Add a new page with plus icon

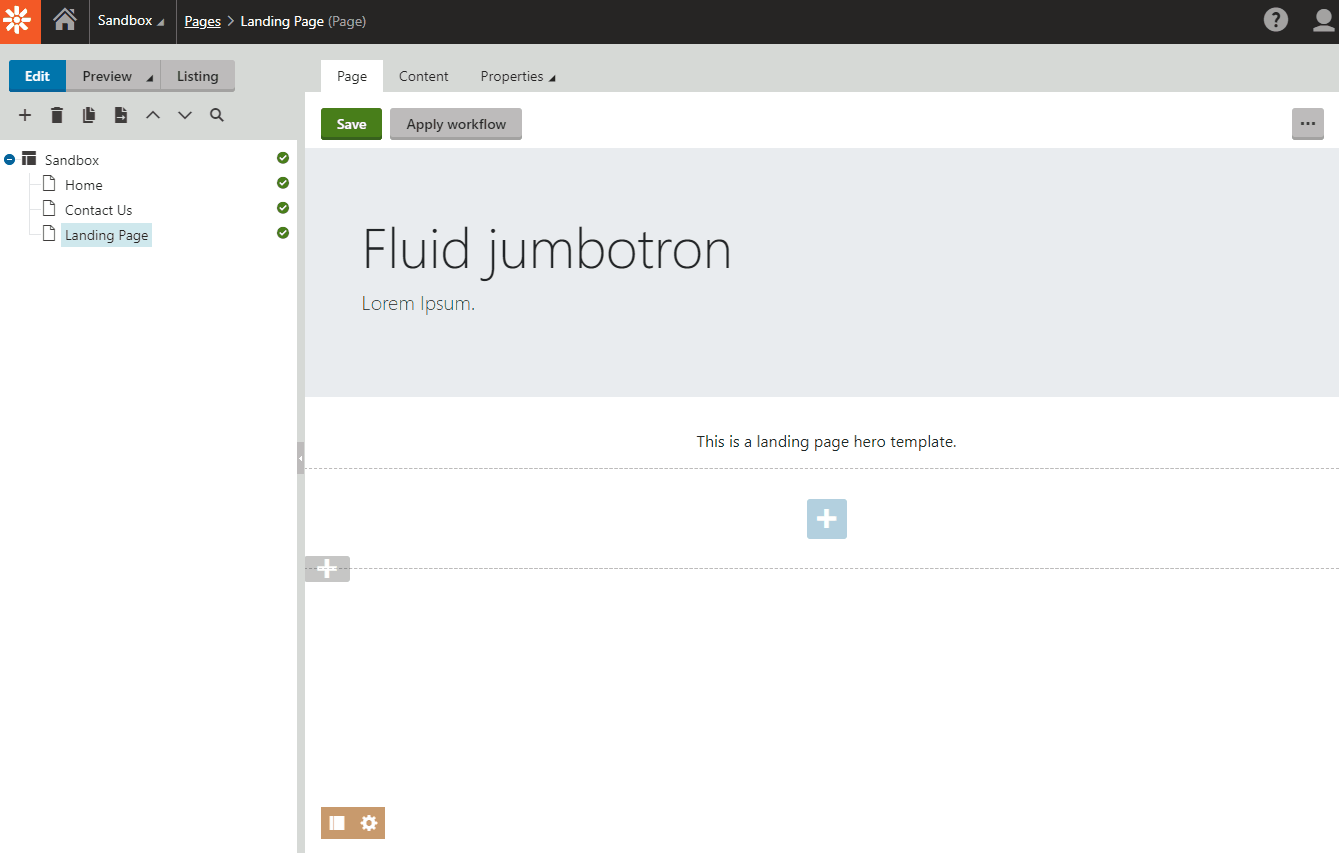25,116
